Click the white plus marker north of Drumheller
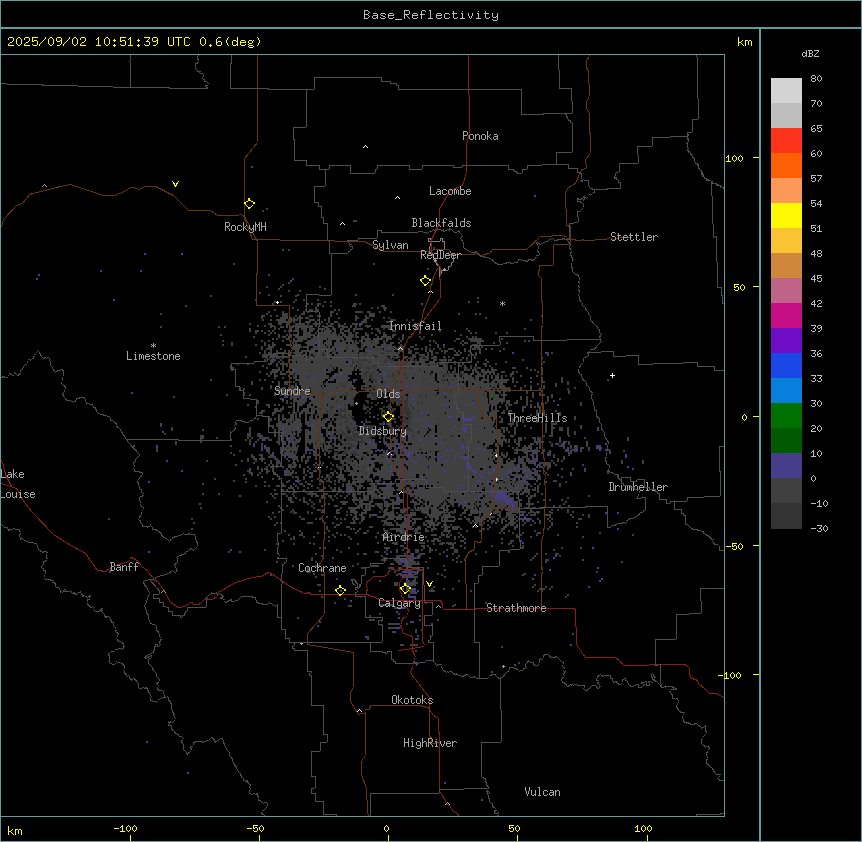The image size is (862, 842). [612, 375]
